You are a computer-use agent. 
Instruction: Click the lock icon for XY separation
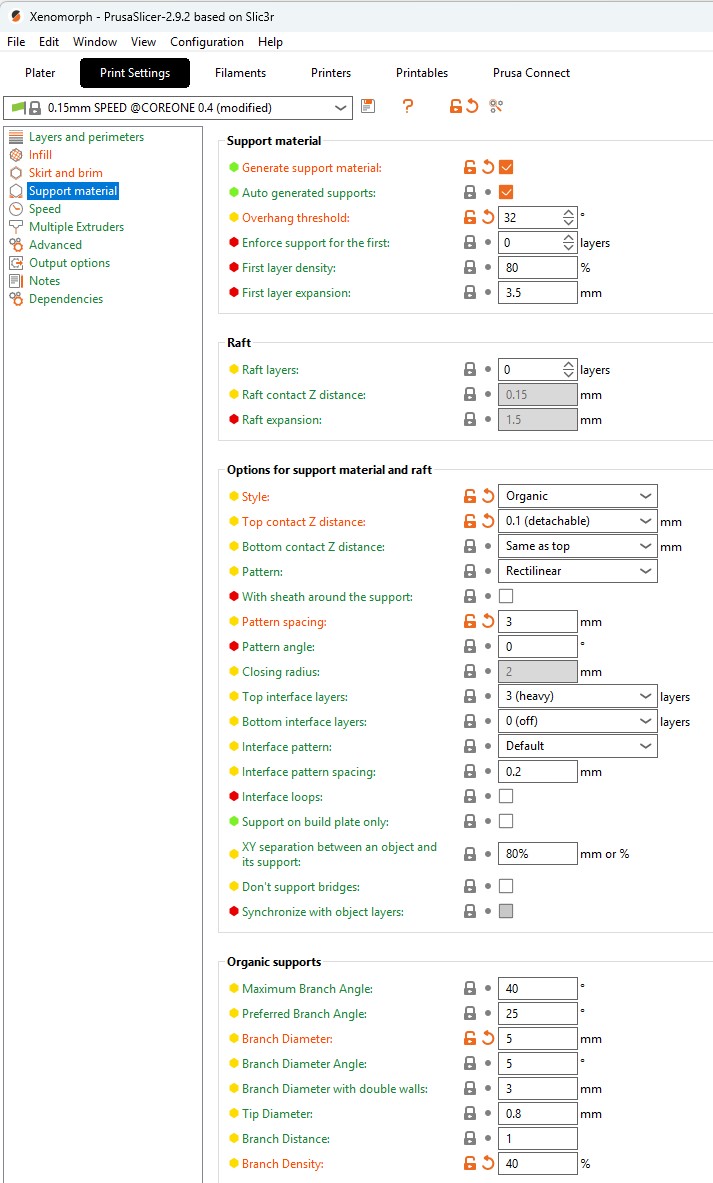coord(470,854)
